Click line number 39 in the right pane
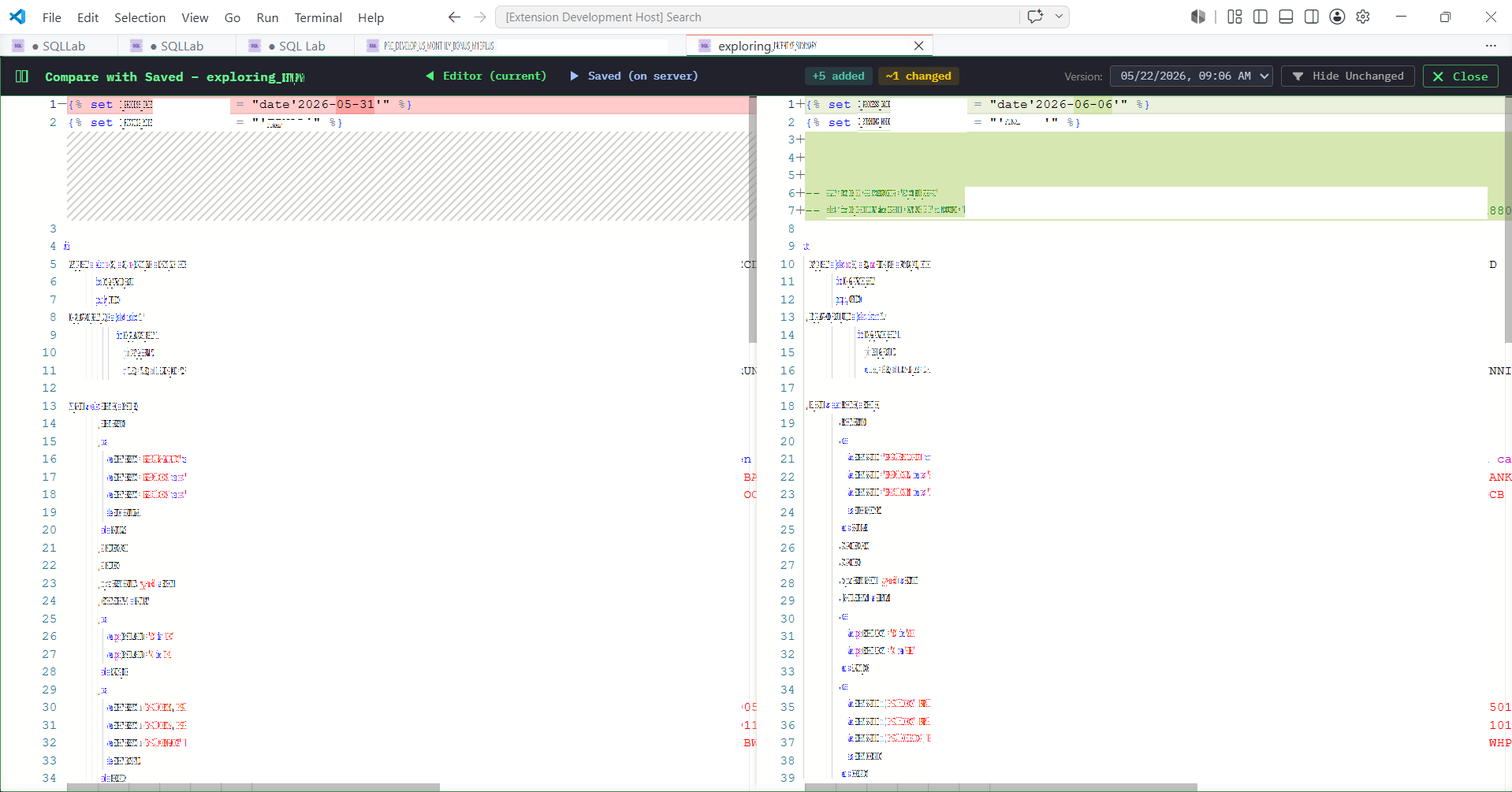1512x792 pixels. click(788, 778)
